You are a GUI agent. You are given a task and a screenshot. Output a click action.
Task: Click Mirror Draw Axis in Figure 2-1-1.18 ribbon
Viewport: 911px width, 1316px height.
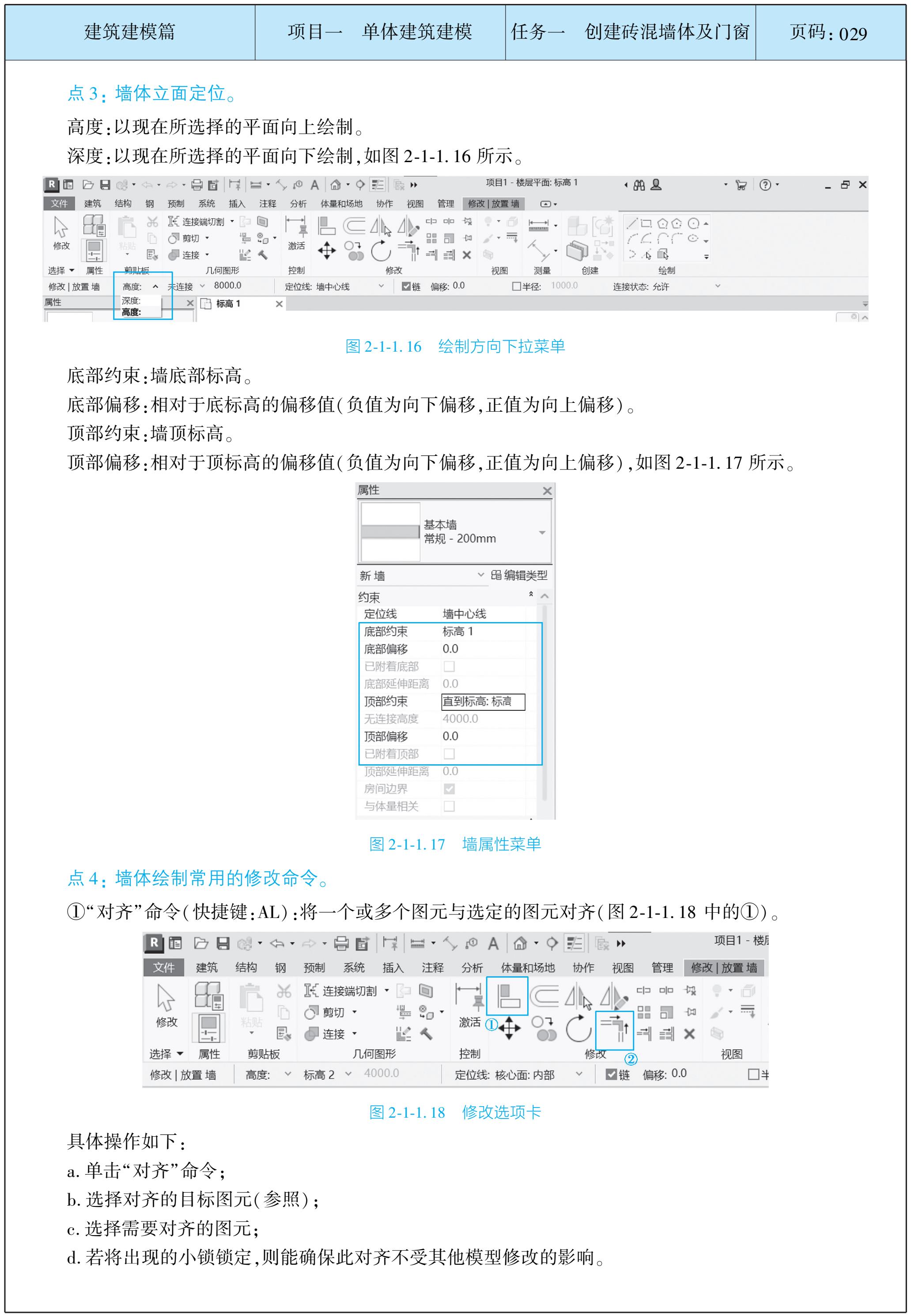(x=614, y=996)
